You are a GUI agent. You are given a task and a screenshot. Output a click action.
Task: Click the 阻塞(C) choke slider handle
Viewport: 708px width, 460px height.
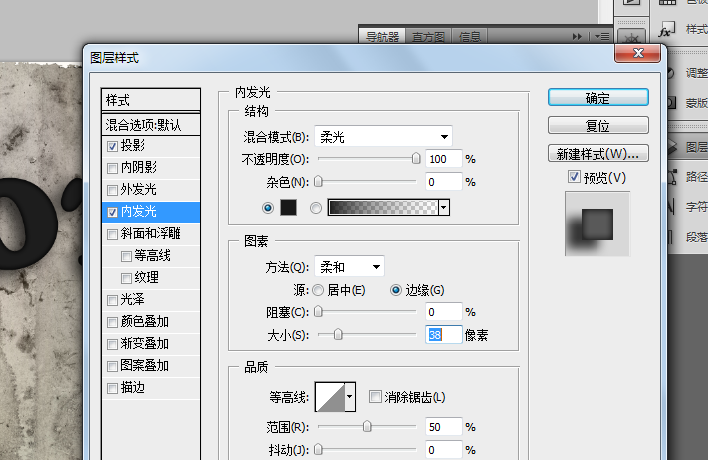[x=318, y=311]
